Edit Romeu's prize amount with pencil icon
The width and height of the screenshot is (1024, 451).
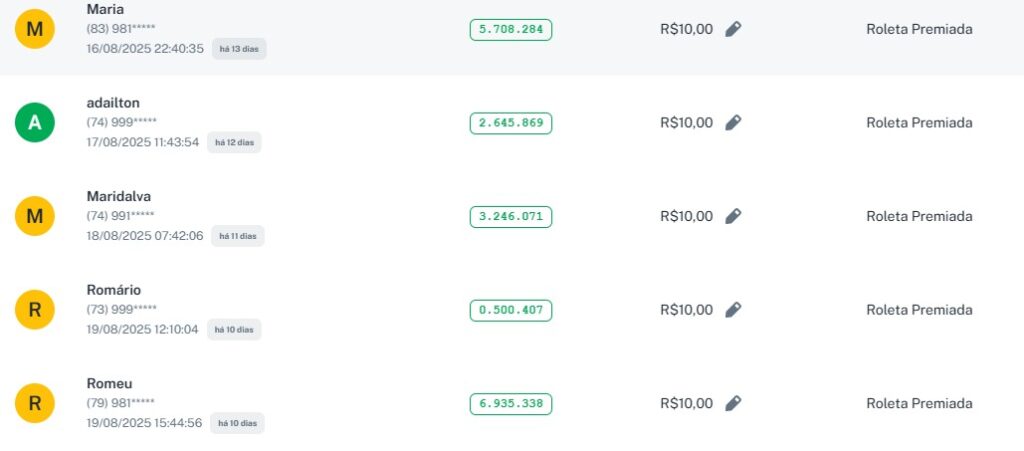pos(733,404)
